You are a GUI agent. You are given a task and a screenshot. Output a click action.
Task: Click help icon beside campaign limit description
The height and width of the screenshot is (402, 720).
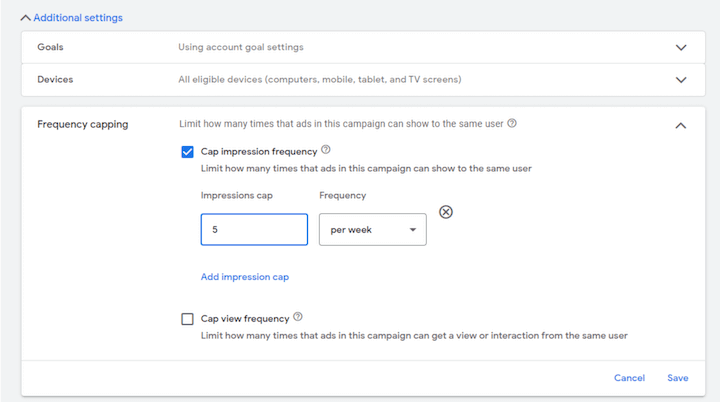(x=512, y=123)
